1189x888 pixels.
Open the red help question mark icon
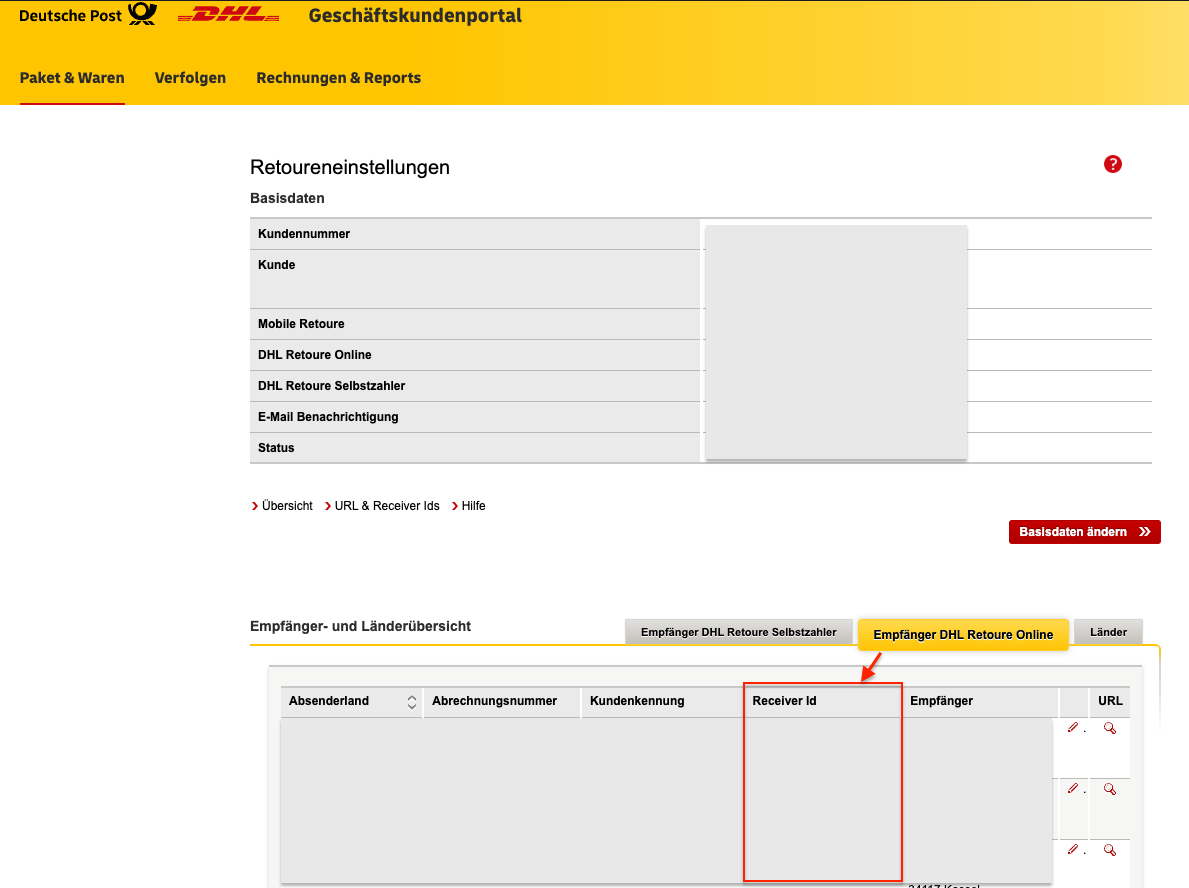(1113, 163)
